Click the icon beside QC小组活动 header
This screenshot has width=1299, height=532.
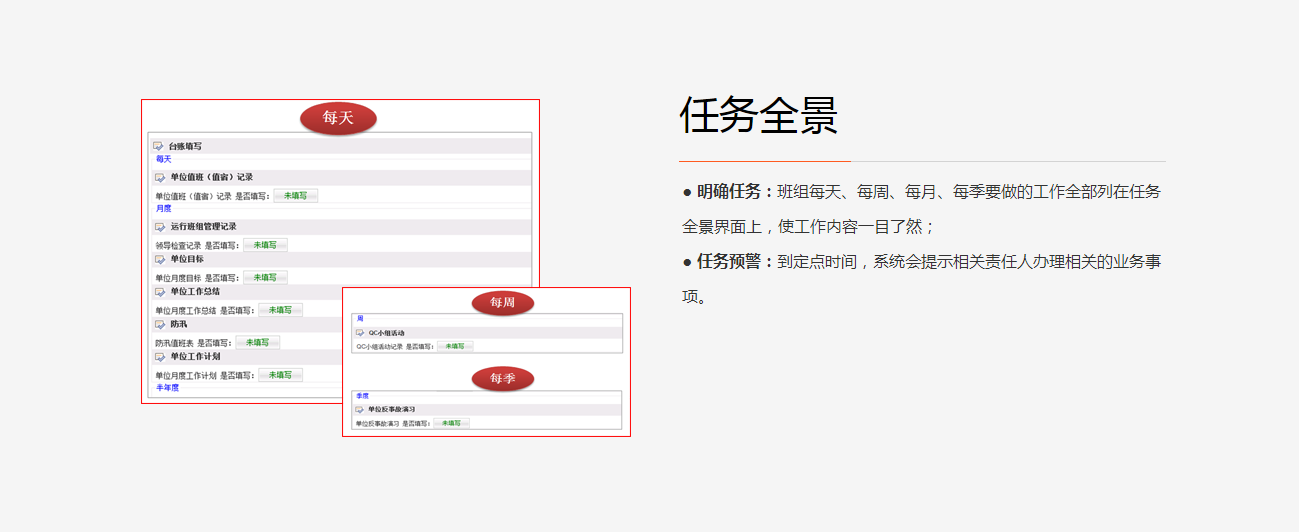pos(360,333)
